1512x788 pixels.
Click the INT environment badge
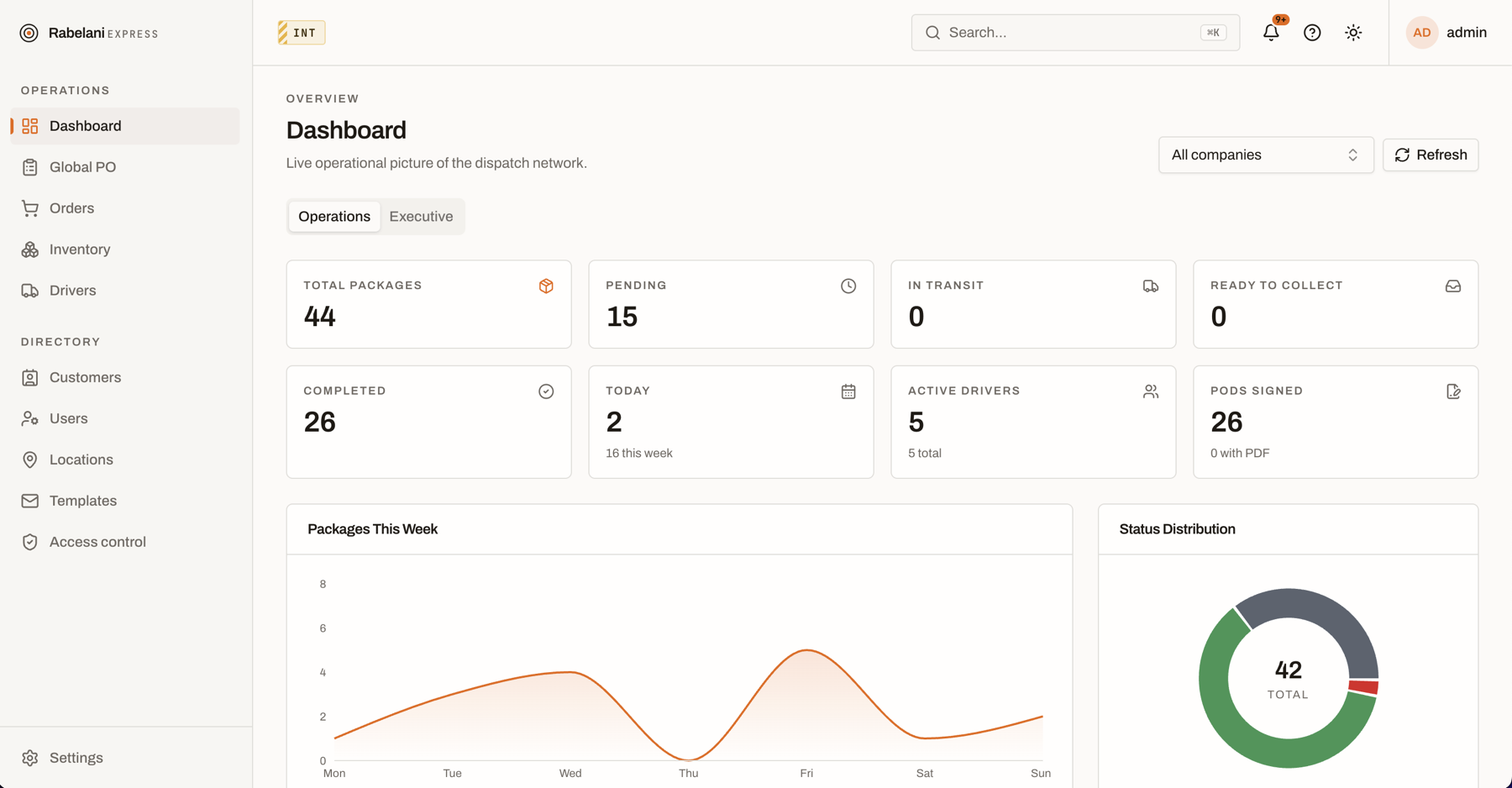pos(302,33)
